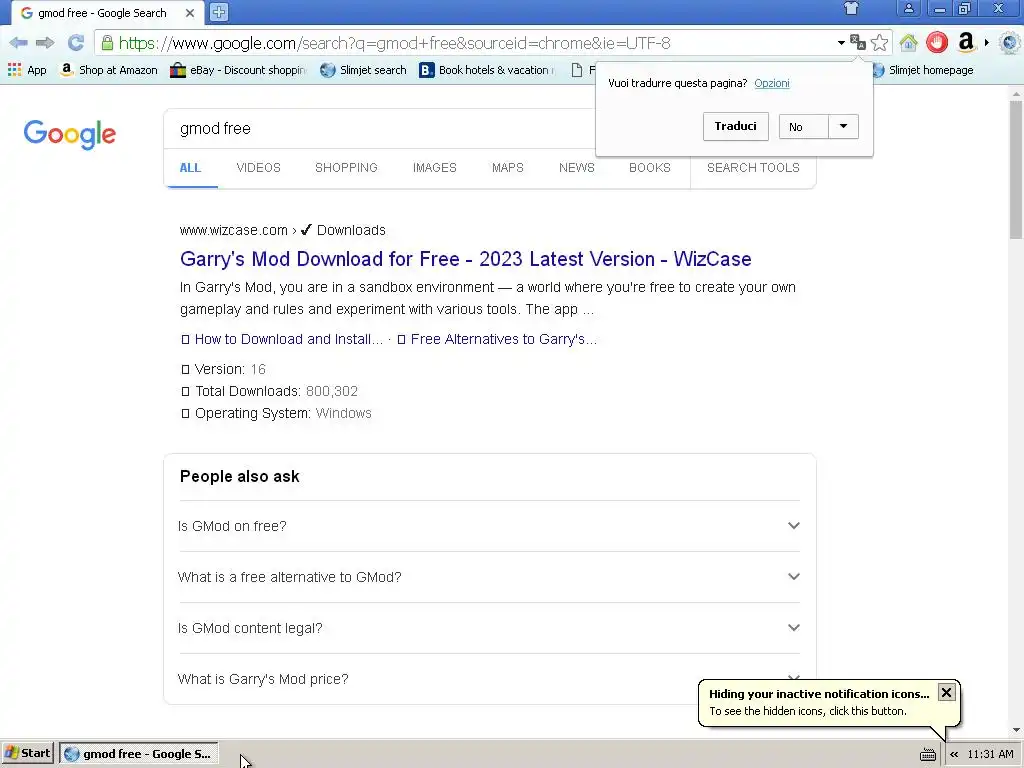Switch to the SHOPPING tab

coord(346,168)
